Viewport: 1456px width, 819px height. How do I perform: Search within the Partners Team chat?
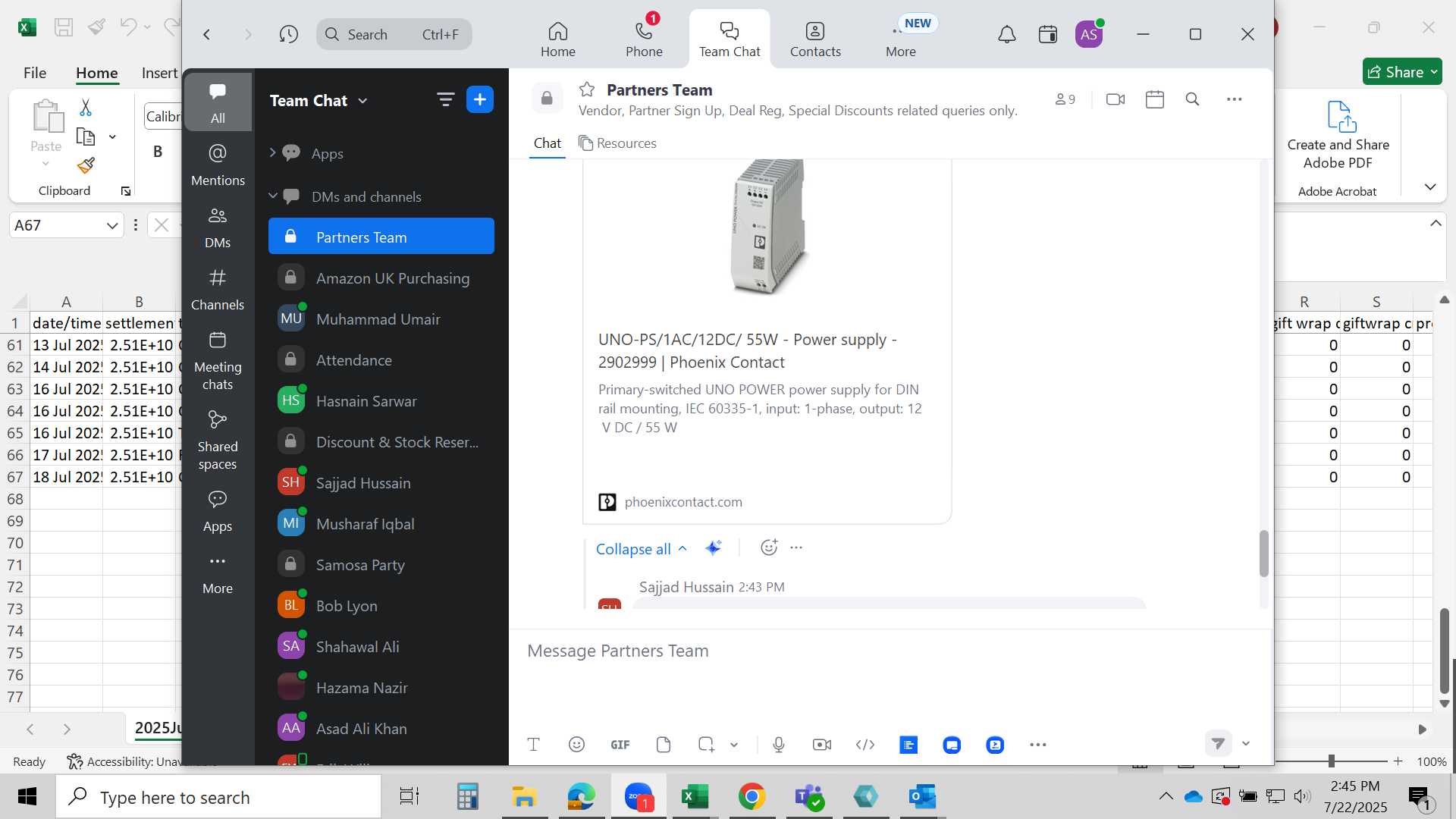(x=1192, y=99)
